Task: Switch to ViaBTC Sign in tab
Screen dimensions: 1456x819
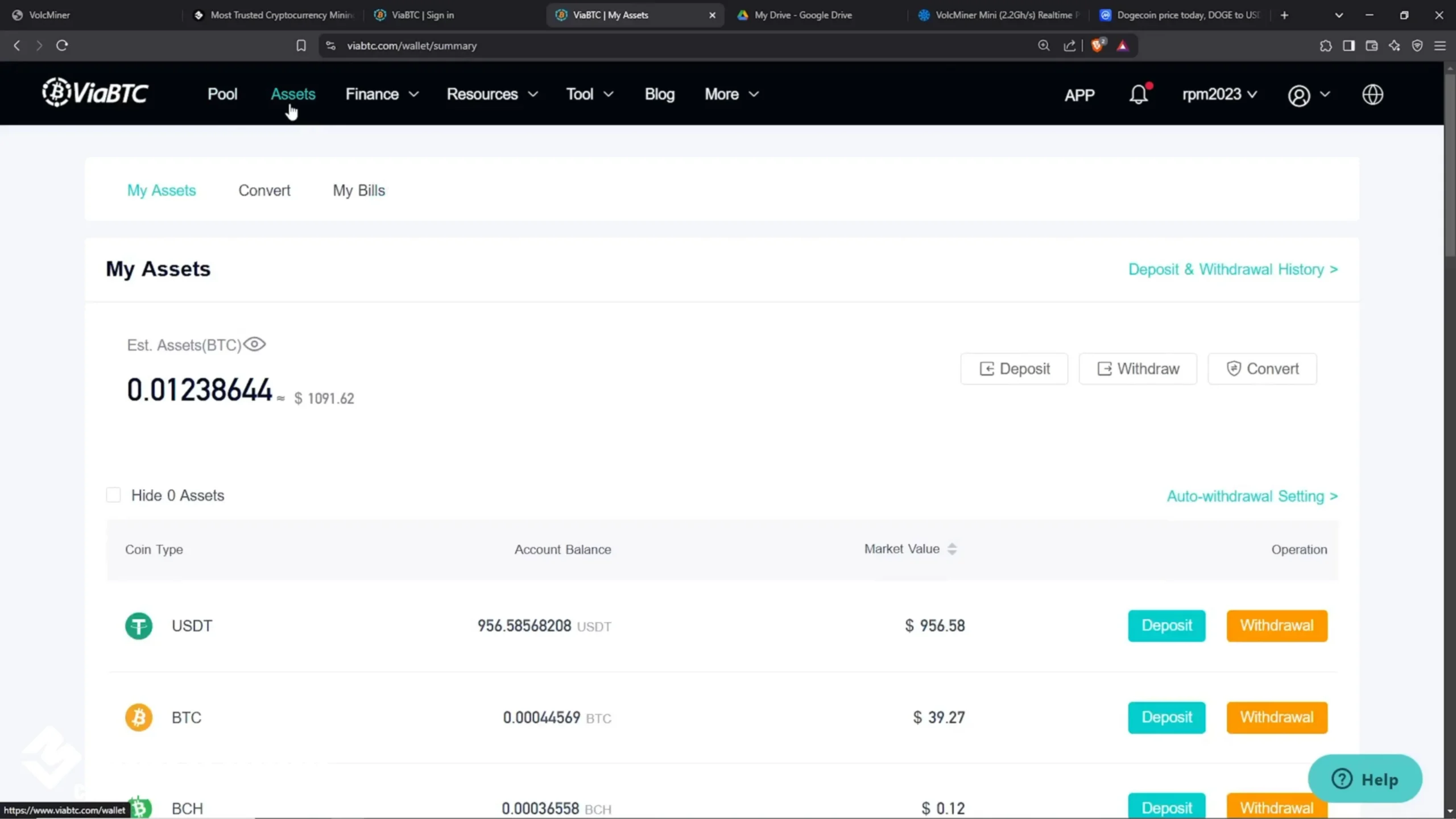Action: (x=455, y=15)
